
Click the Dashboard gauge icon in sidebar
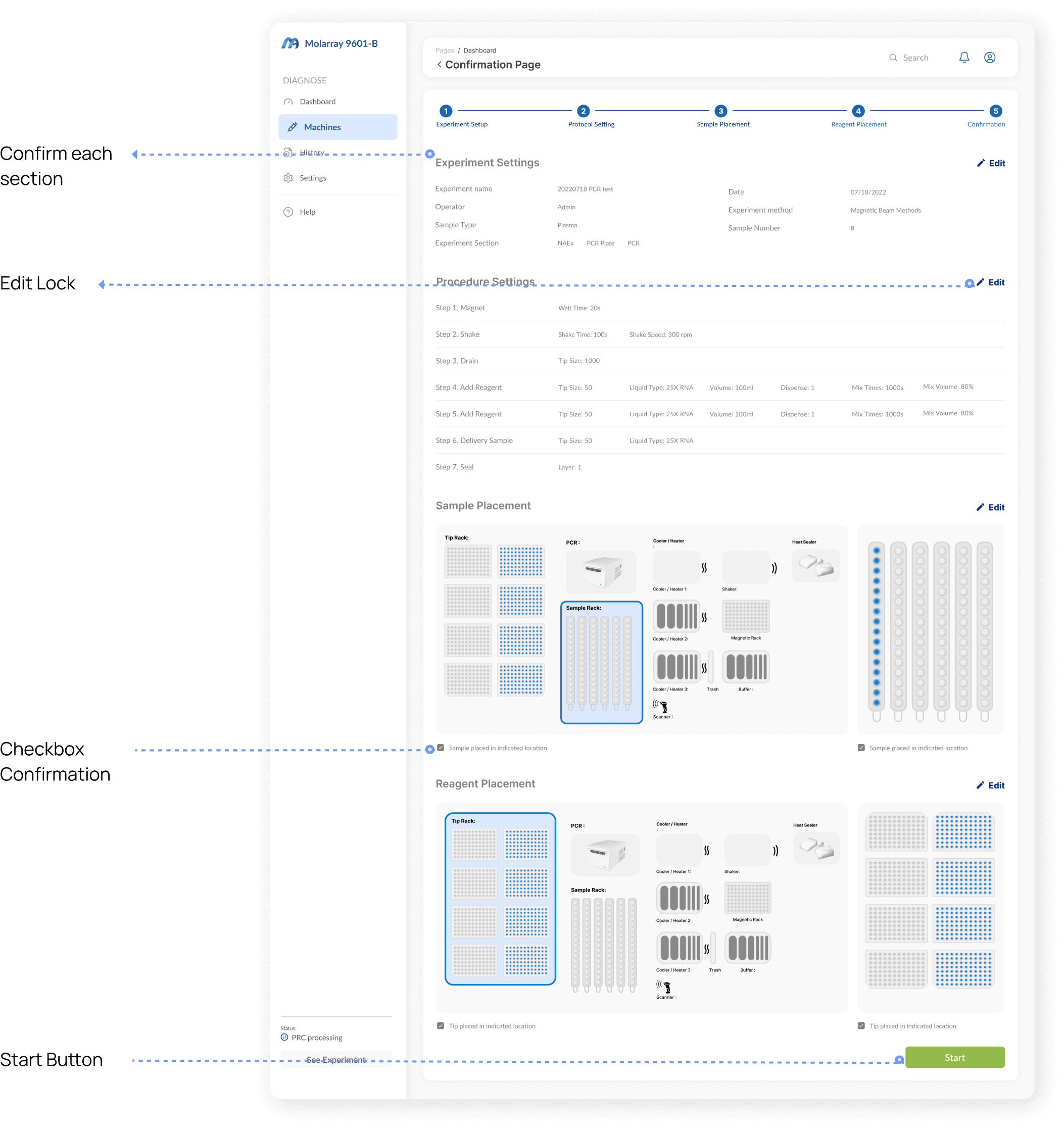[288, 102]
